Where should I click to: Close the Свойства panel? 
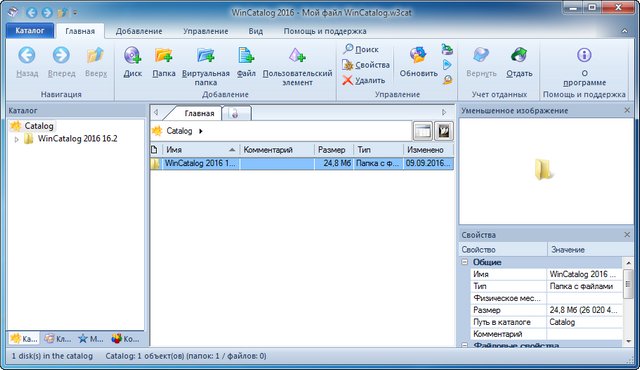[x=627, y=235]
